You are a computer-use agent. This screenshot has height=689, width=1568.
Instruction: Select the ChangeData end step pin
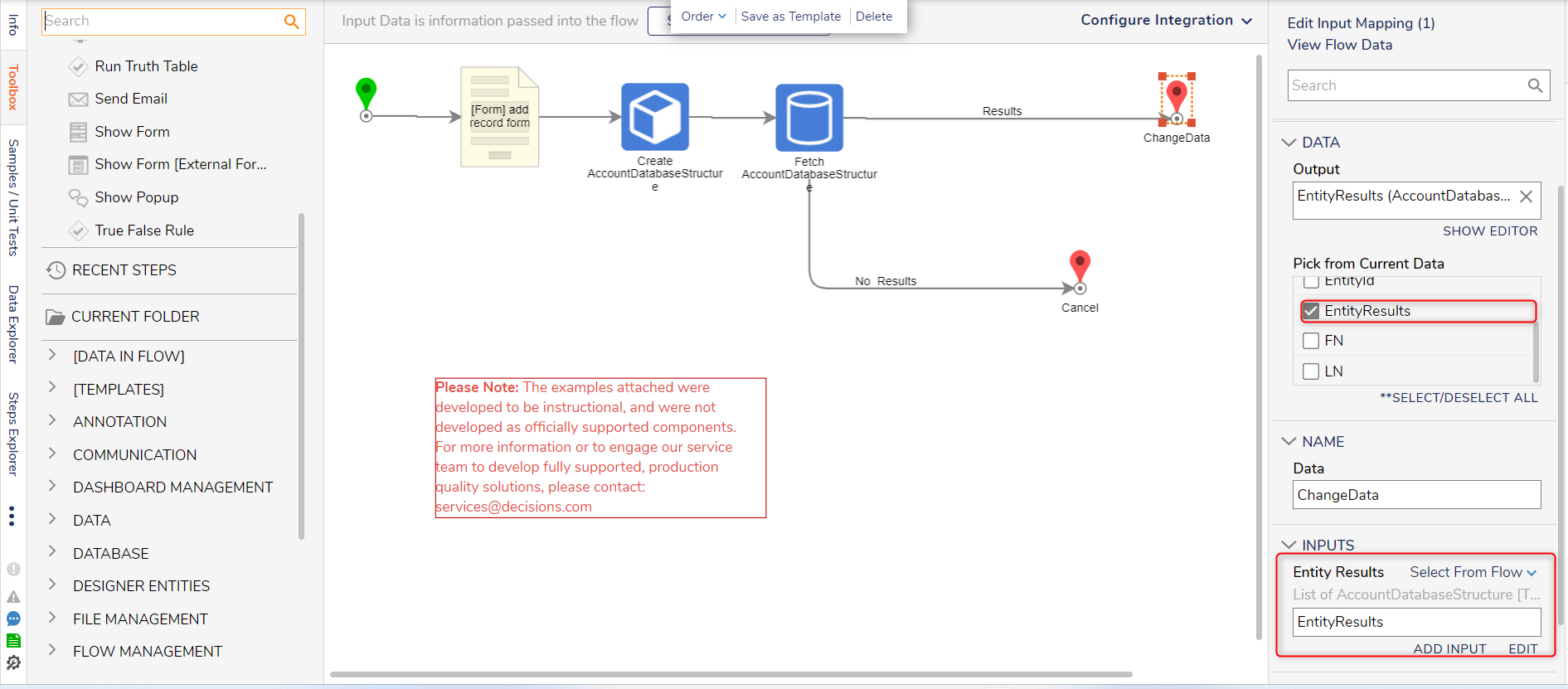[1177, 98]
